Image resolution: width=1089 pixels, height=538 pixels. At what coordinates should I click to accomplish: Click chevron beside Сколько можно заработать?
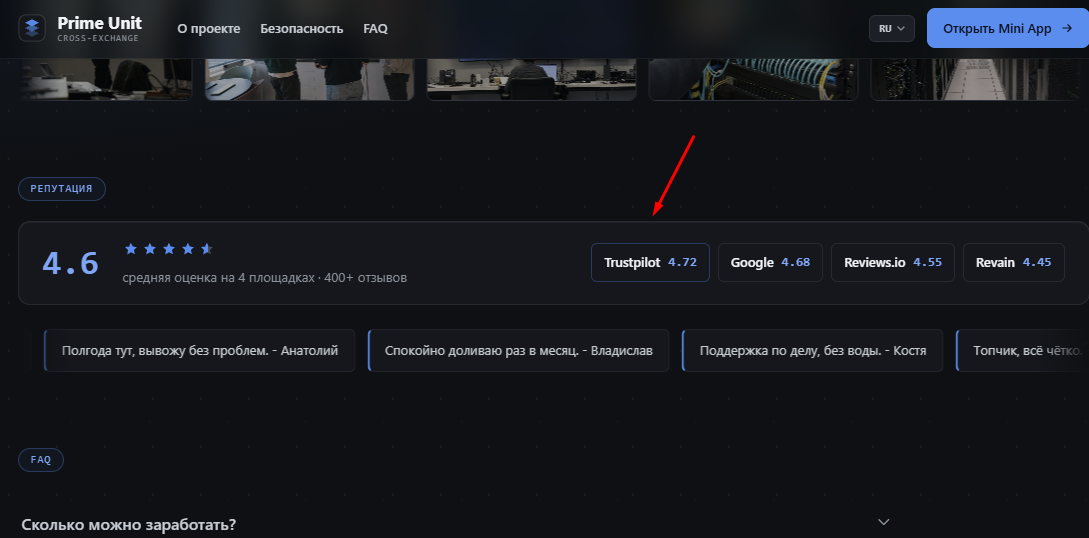[883, 521]
